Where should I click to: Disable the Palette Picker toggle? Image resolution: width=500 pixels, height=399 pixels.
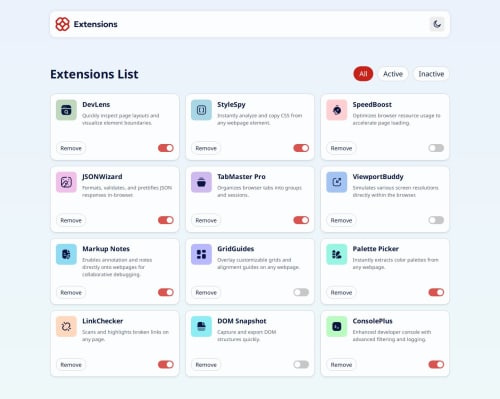coord(436,292)
